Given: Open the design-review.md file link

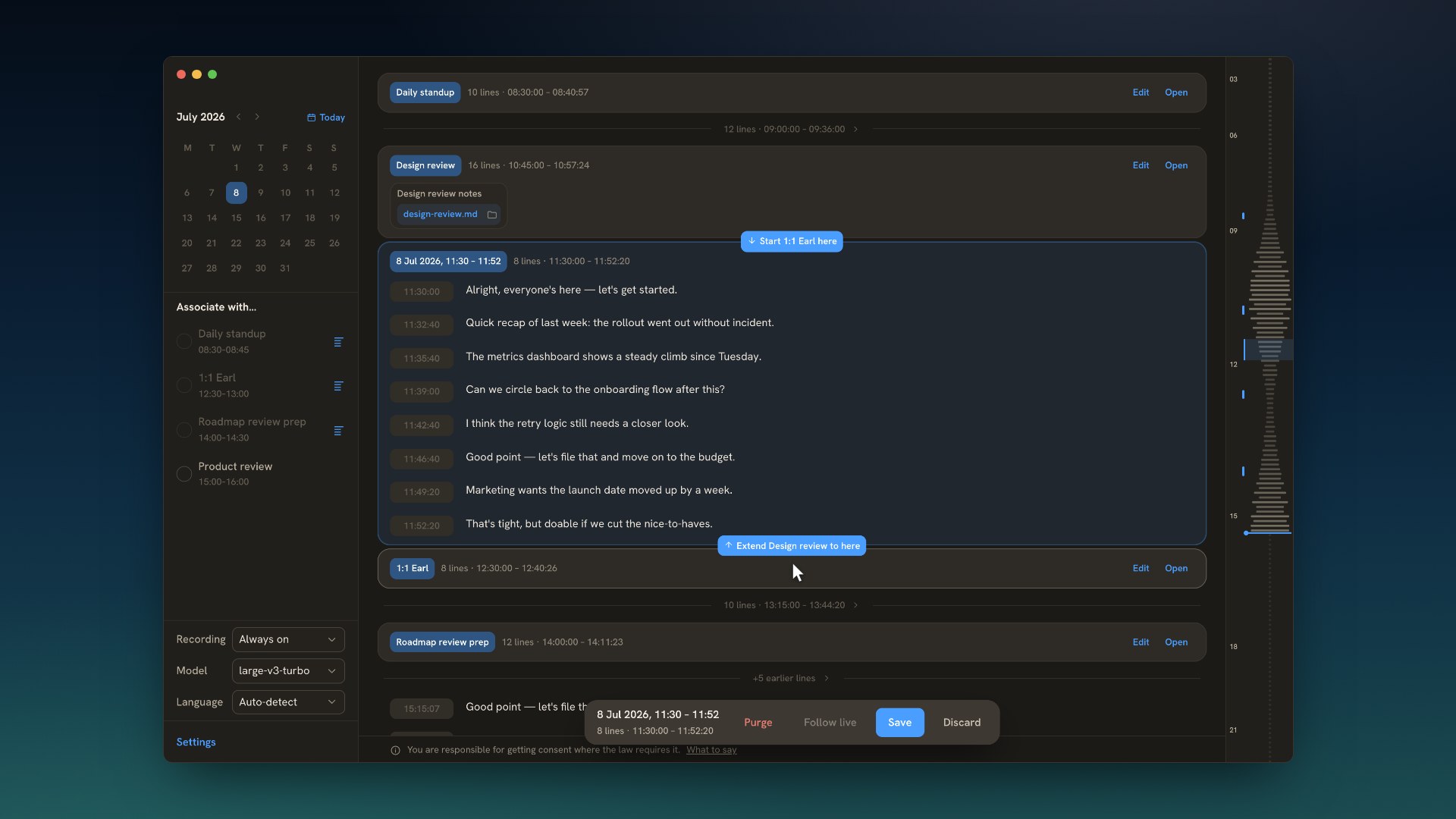Looking at the screenshot, I should 440,215.
